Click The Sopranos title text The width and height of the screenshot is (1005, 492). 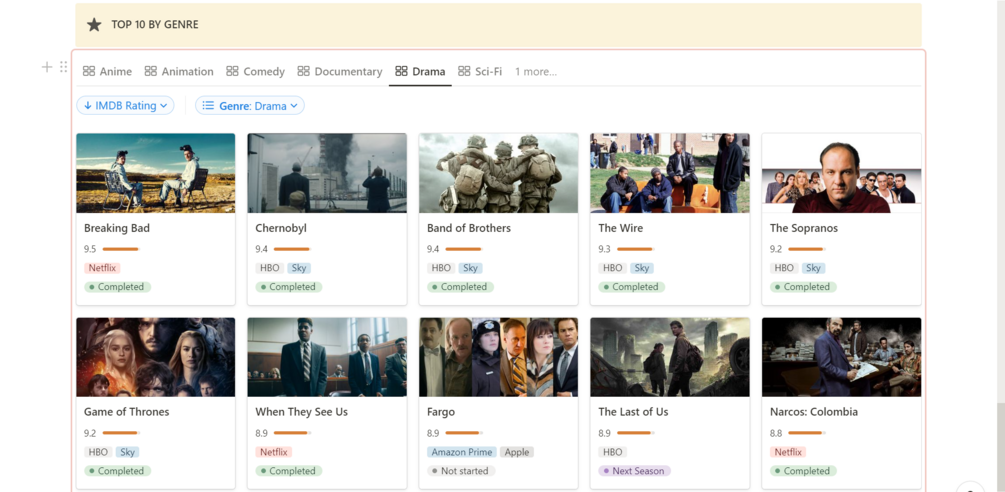(804, 228)
